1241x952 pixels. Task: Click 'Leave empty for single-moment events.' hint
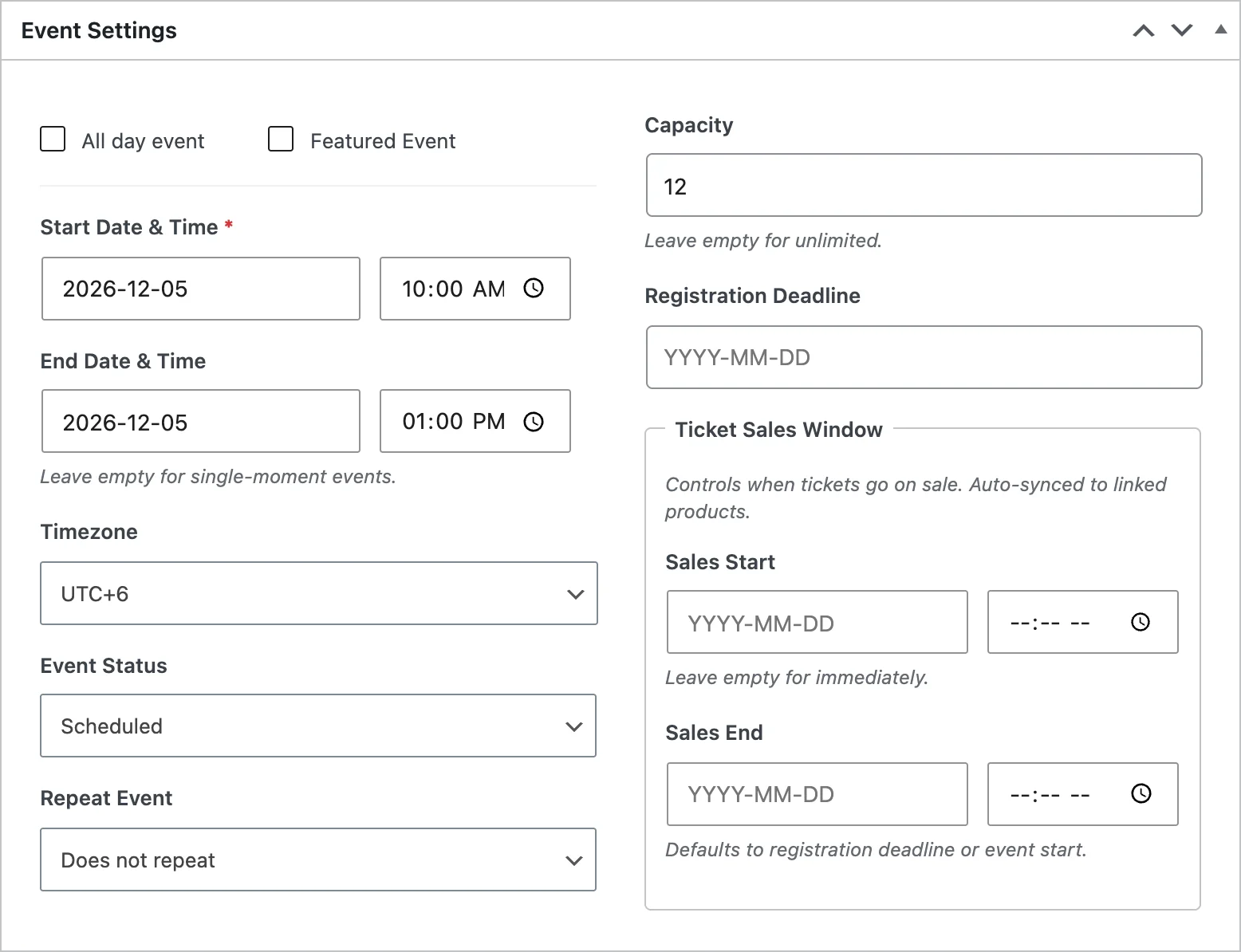[218, 477]
